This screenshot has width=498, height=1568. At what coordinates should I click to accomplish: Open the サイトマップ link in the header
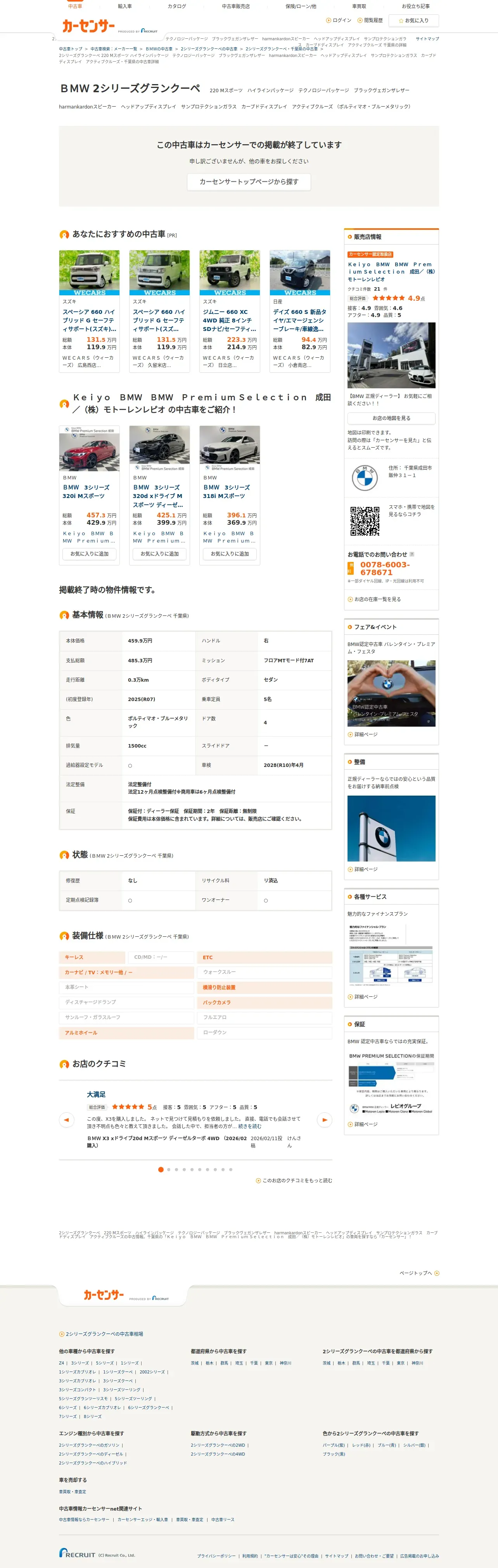tap(427, 38)
